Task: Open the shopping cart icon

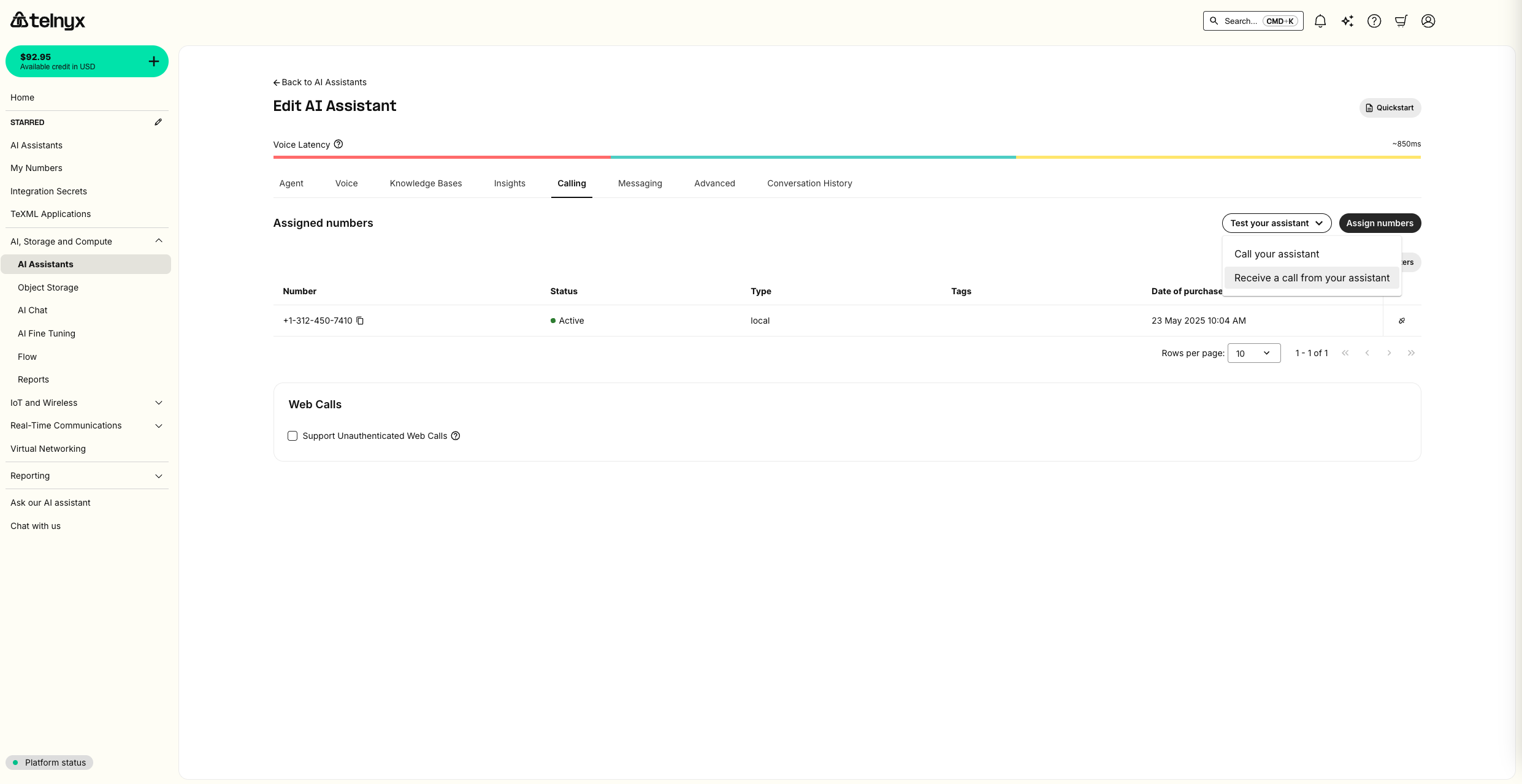Action: (1401, 21)
